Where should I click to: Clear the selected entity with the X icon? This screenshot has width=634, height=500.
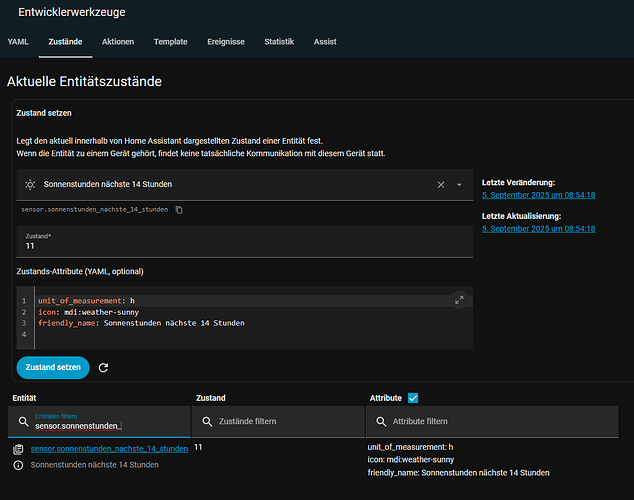coord(441,185)
